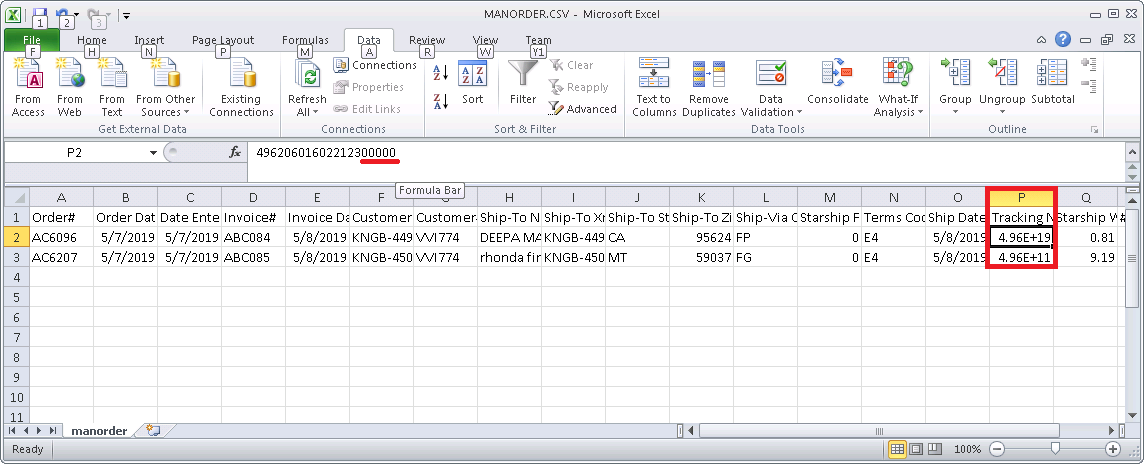Select cell with order AC6096

[x=61, y=237]
